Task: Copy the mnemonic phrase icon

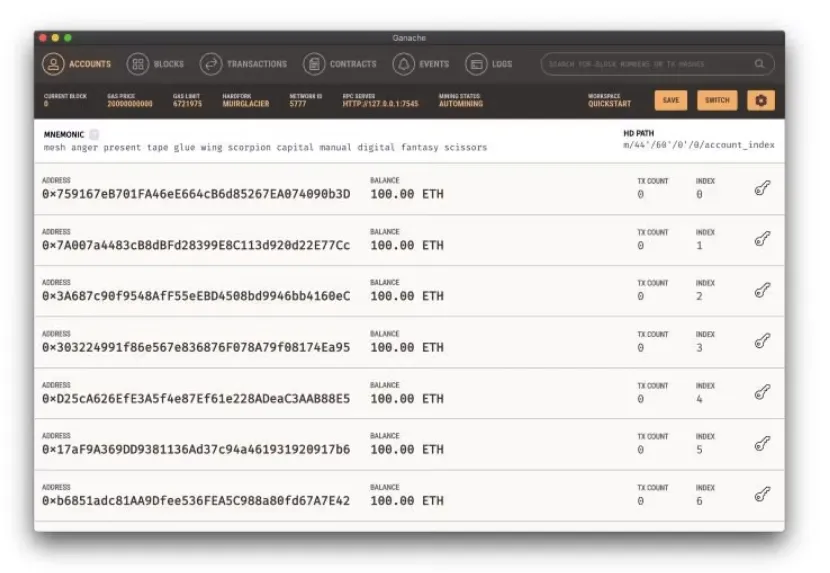Action: coord(94,135)
